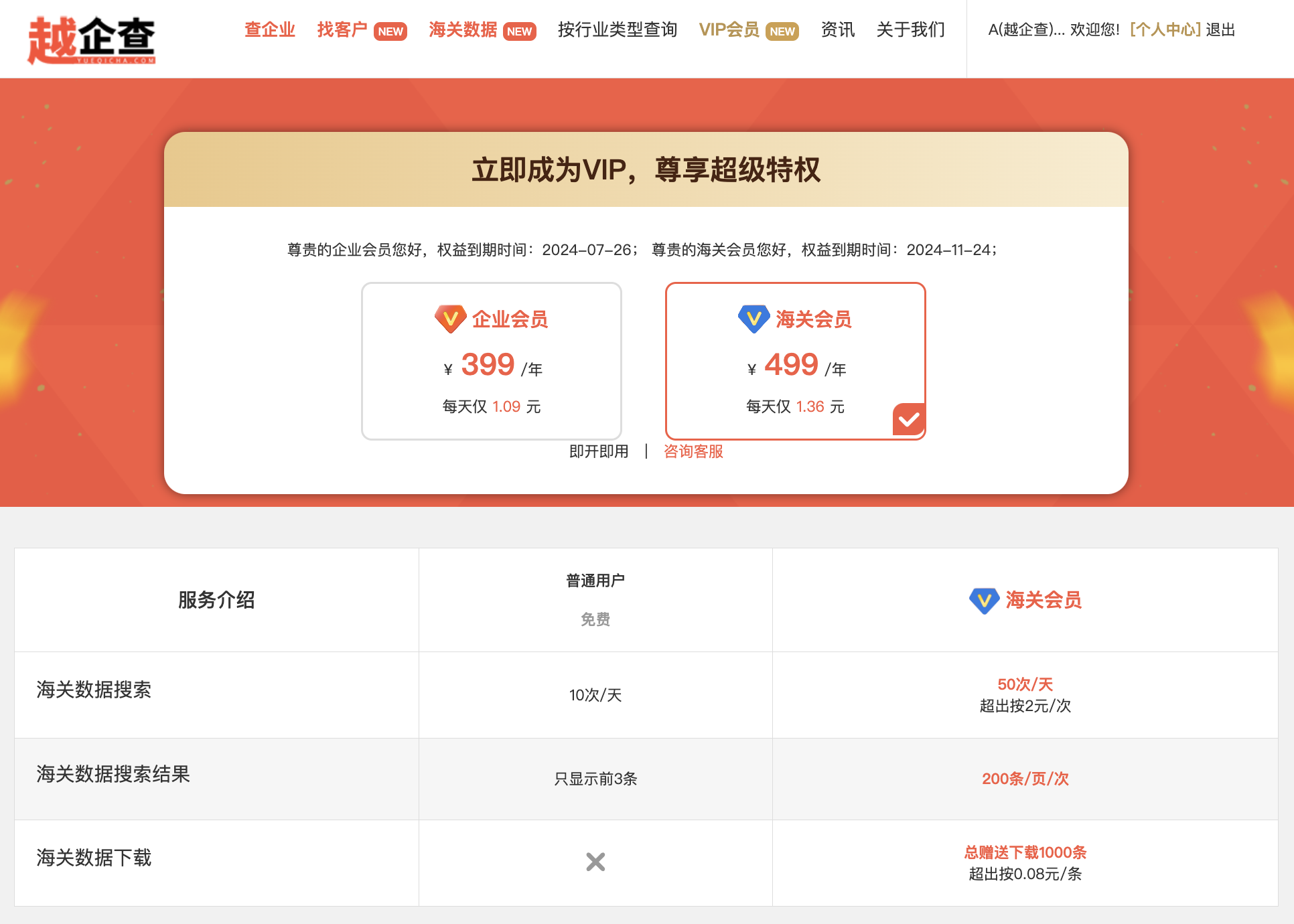Select the 企业会员 399/年 plan card
This screenshot has height=924, width=1294.
(492, 361)
